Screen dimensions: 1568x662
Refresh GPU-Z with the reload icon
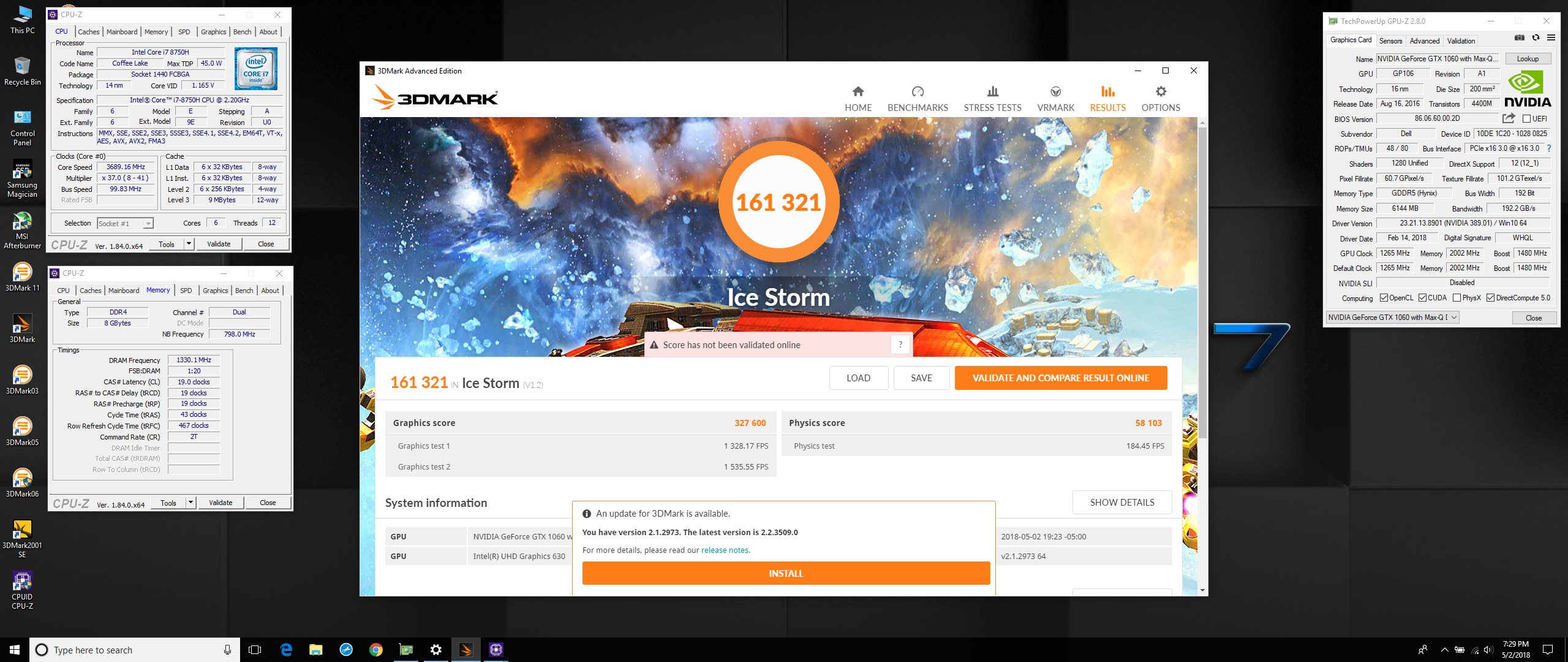tap(1536, 38)
